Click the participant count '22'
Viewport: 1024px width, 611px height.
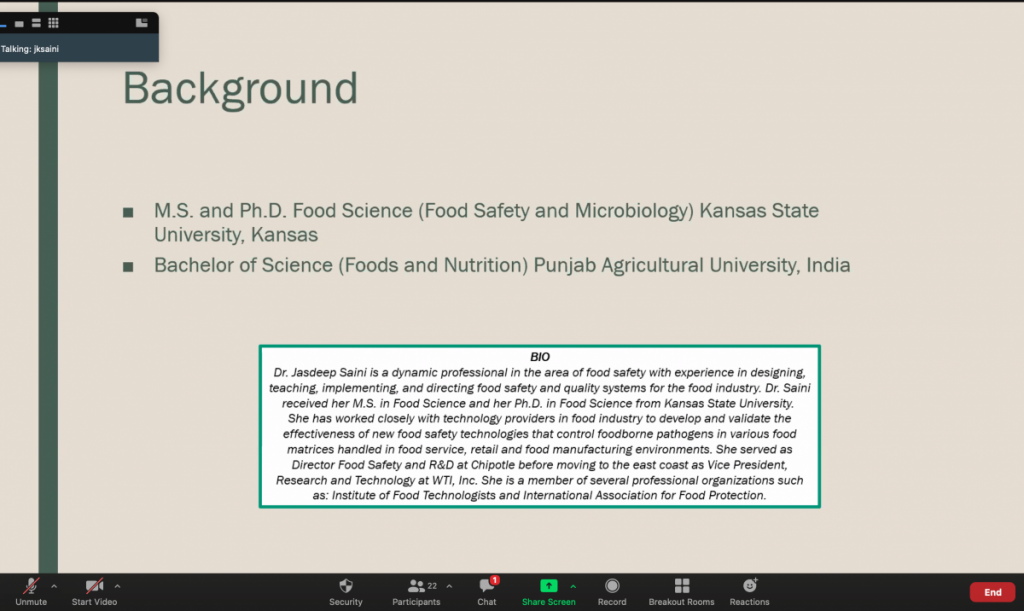coord(432,586)
